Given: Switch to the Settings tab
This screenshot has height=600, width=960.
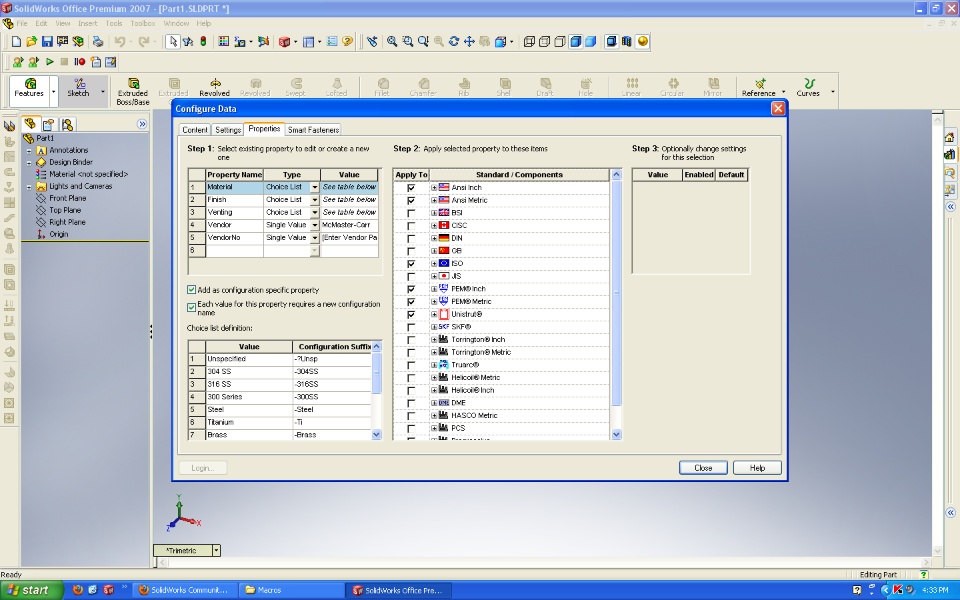Looking at the screenshot, I should tap(228, 130).
